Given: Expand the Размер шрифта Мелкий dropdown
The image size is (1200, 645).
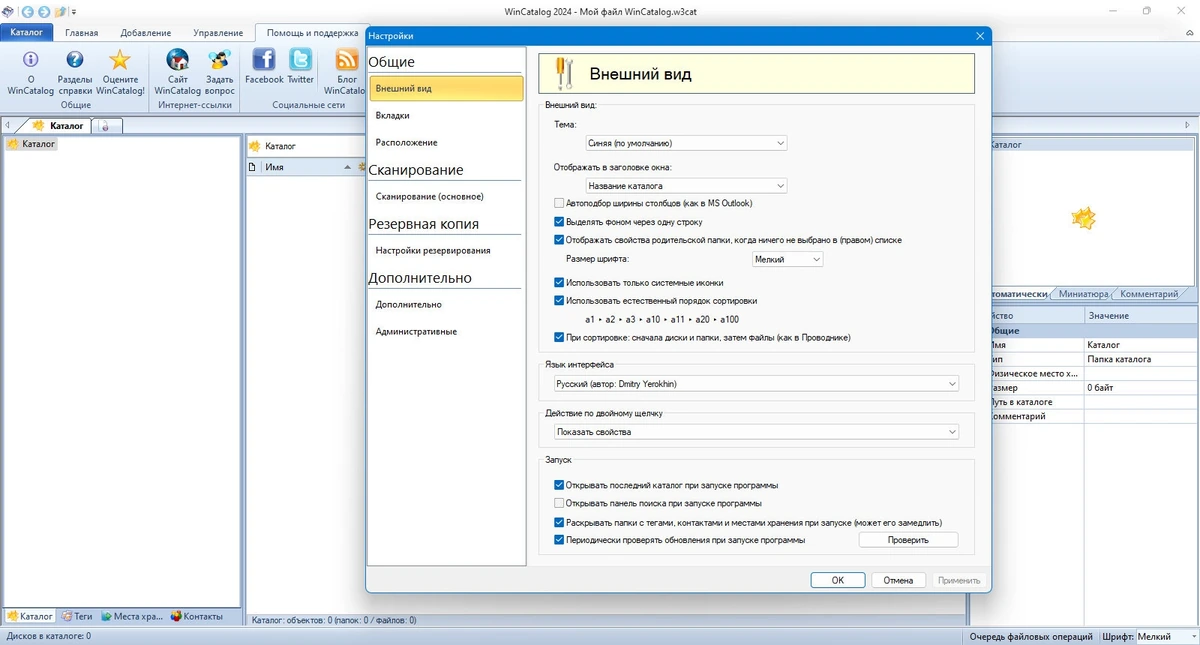Looking at the screenshot, I should click(x=787, y=259).
